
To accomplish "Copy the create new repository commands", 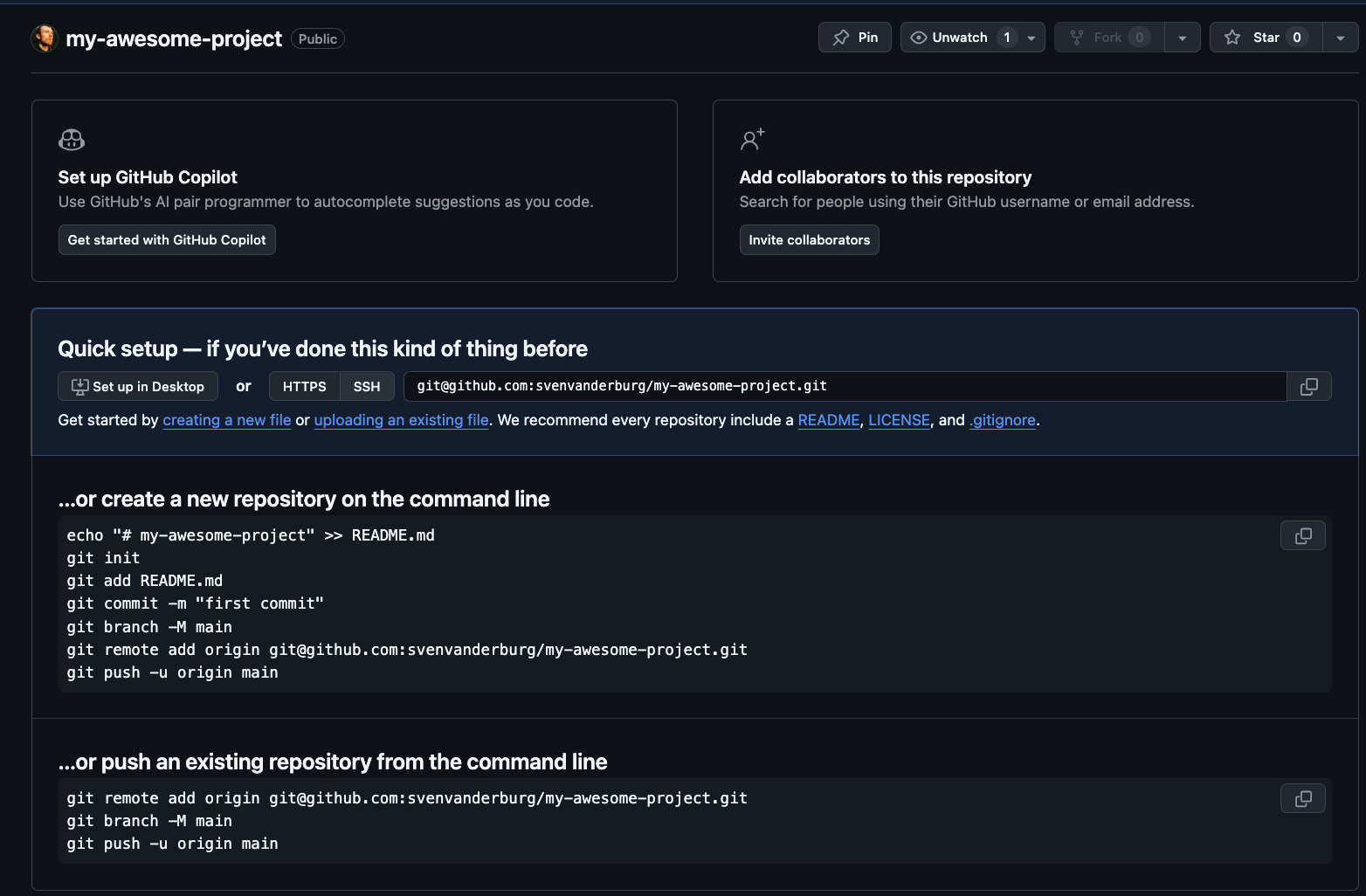I will [1303, 535].
